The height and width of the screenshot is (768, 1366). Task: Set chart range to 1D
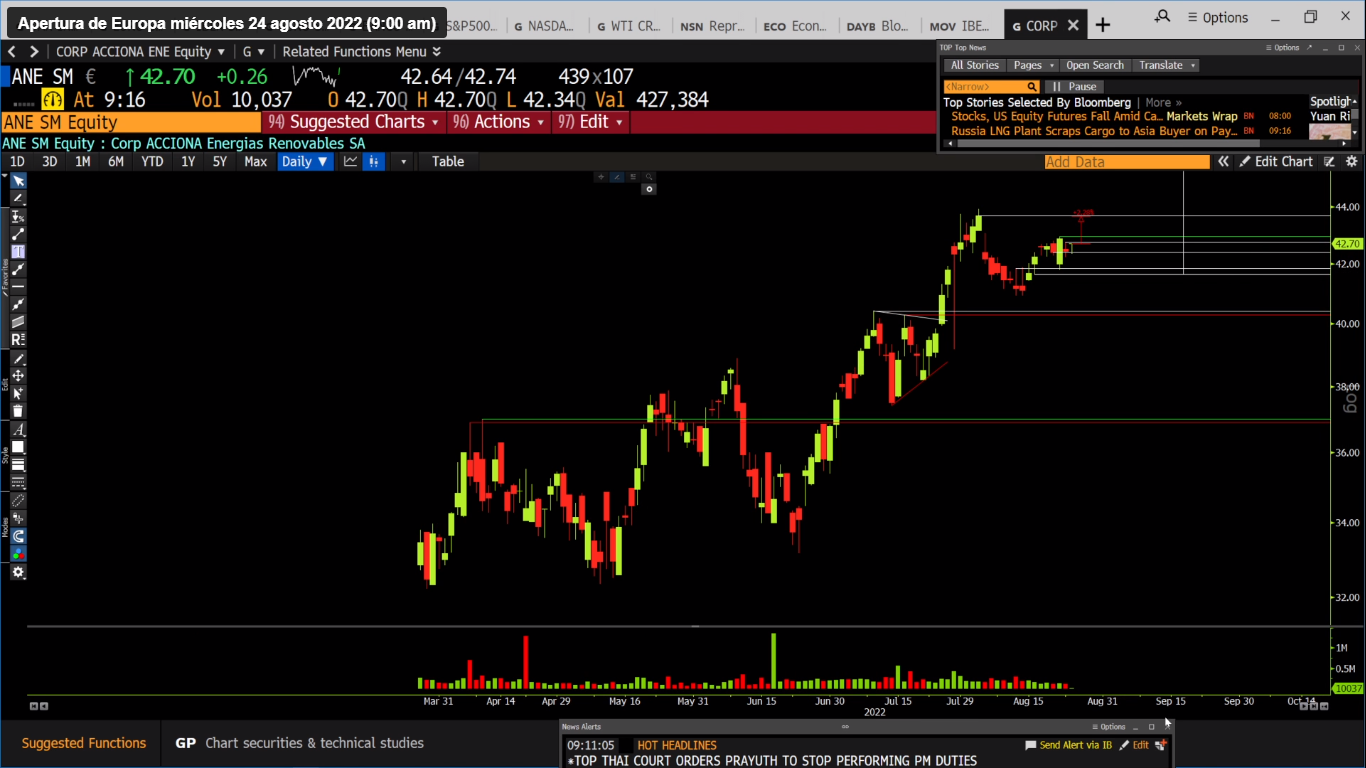coord(17,161)
